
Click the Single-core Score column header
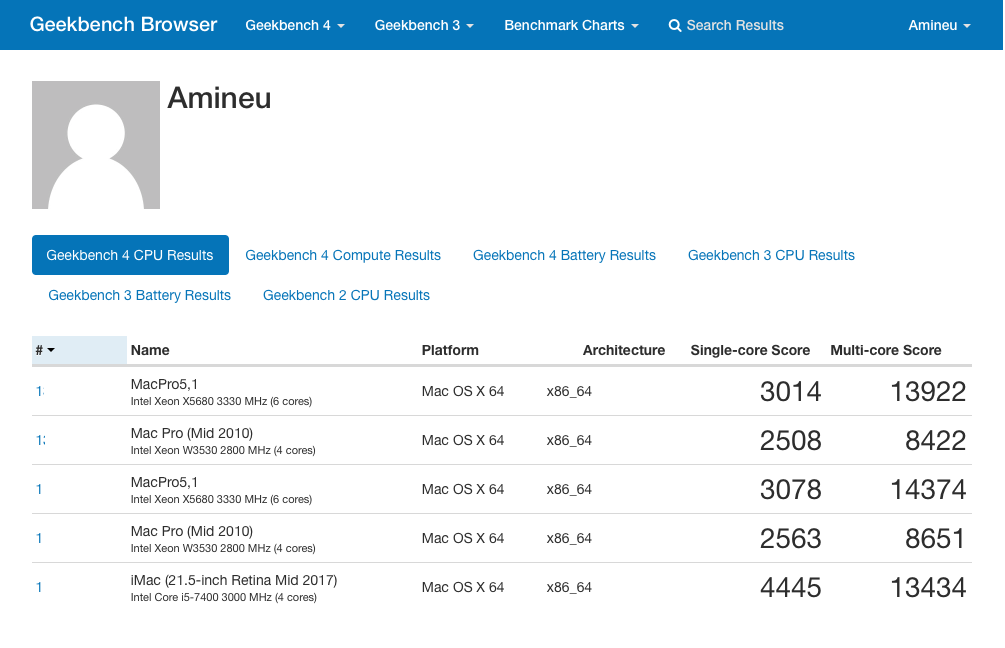point(750,350)
